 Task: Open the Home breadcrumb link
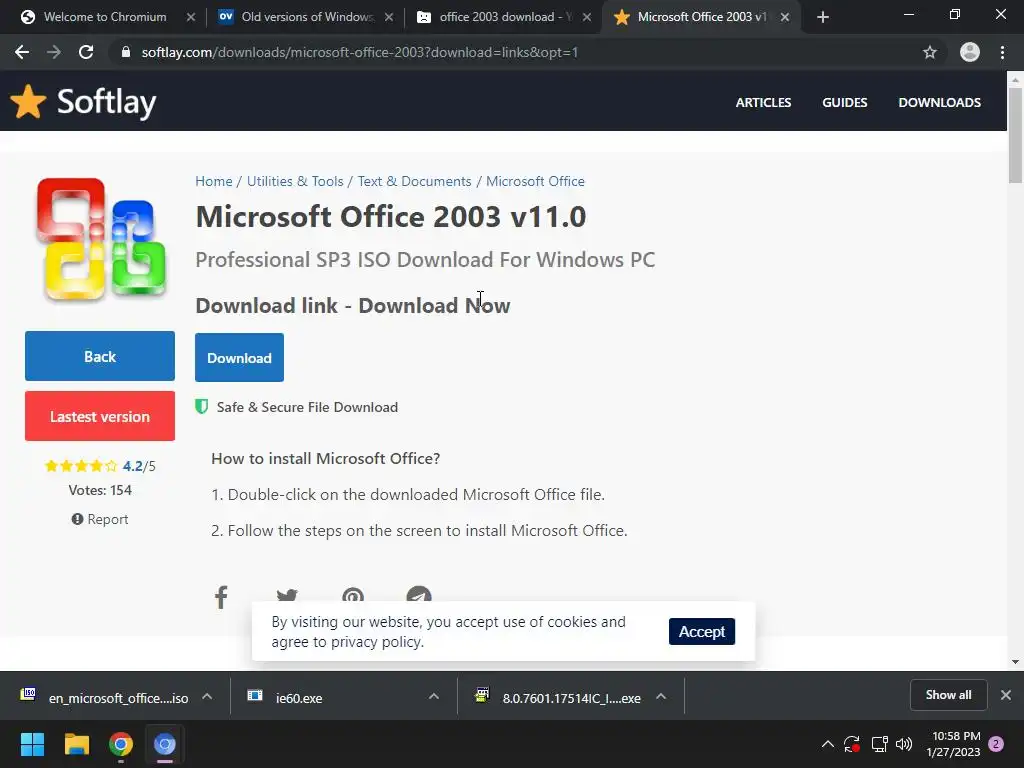pos(214,182)
